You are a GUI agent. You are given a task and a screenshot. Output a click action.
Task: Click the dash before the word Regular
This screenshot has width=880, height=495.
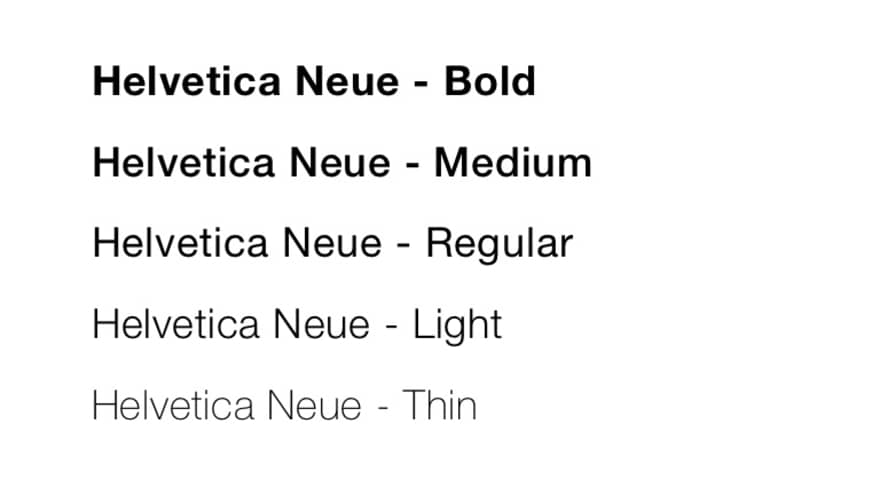click(x=404, y=248)
